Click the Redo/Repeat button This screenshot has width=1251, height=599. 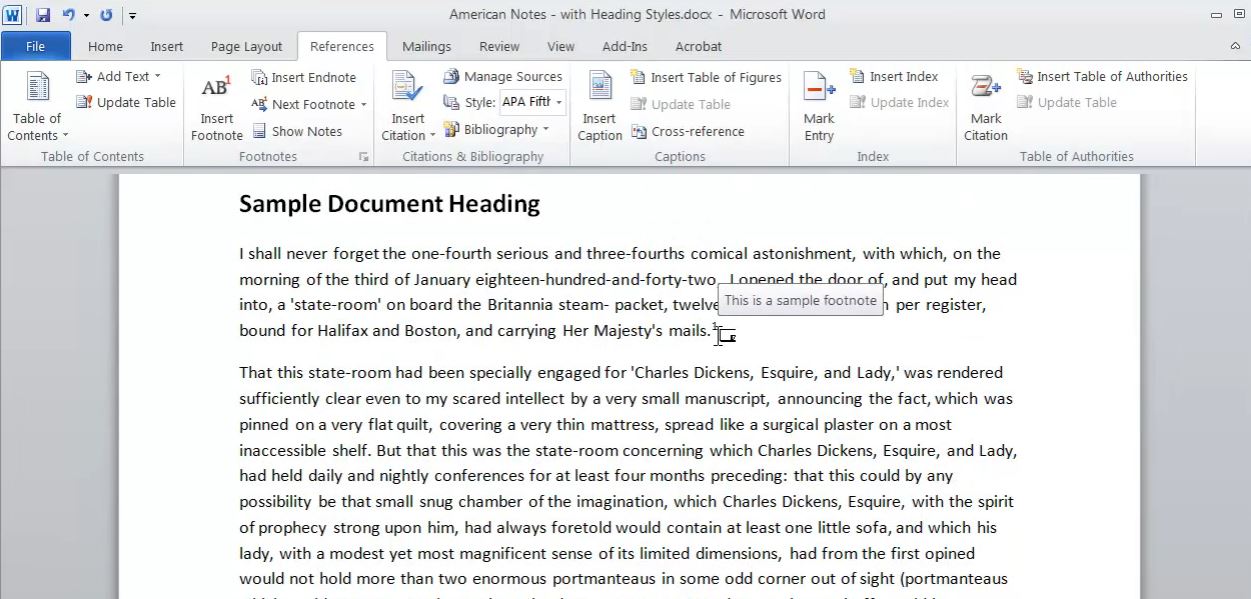106,15
